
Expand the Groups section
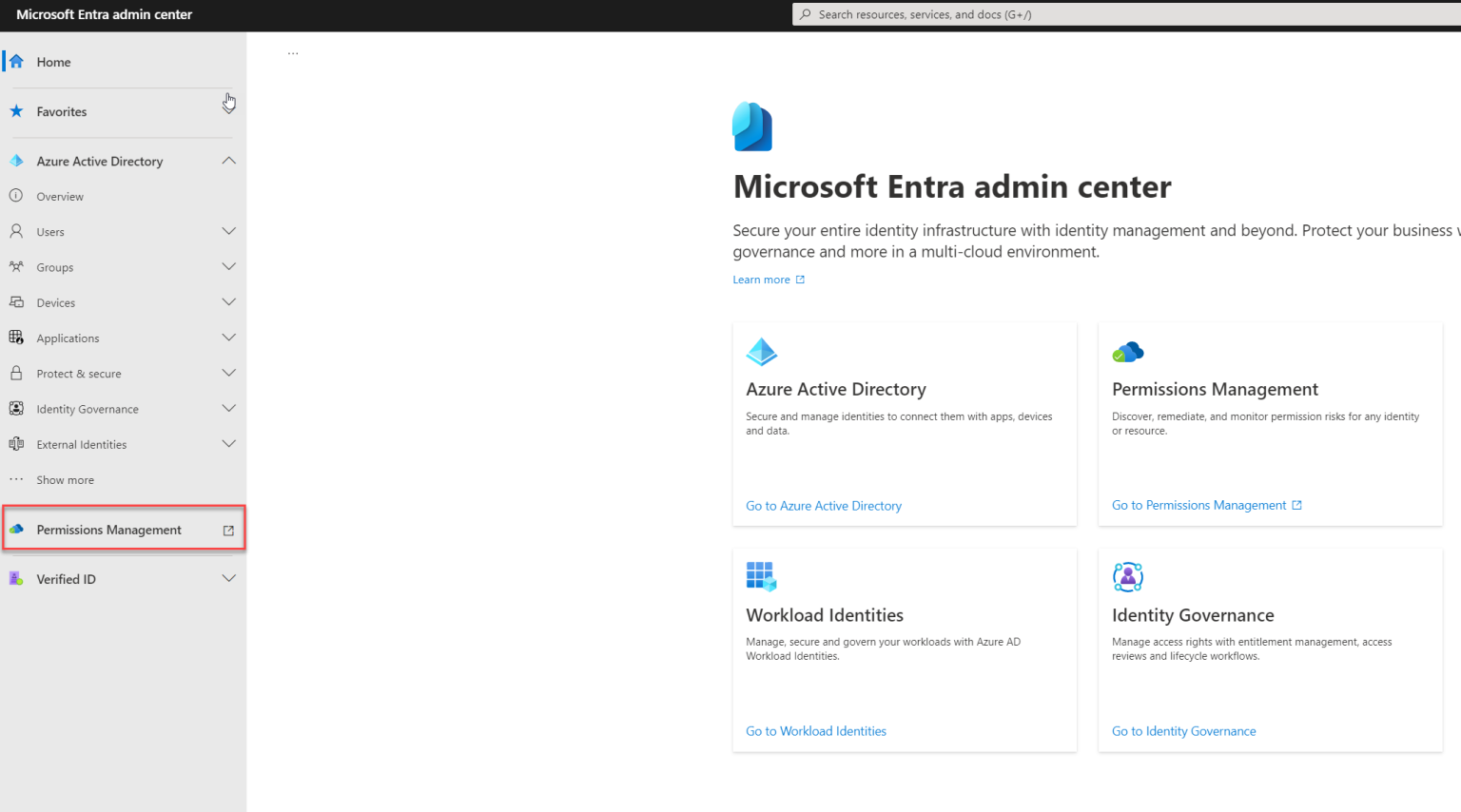(x=228, y=266)
